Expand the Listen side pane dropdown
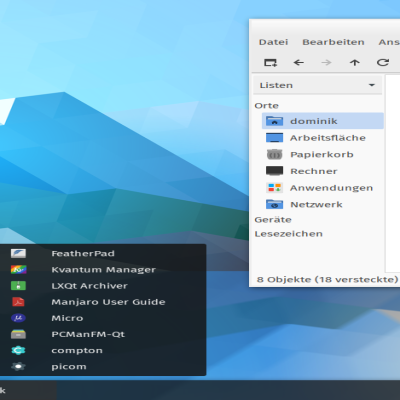The image size is (400, 400). click(318, 85)
